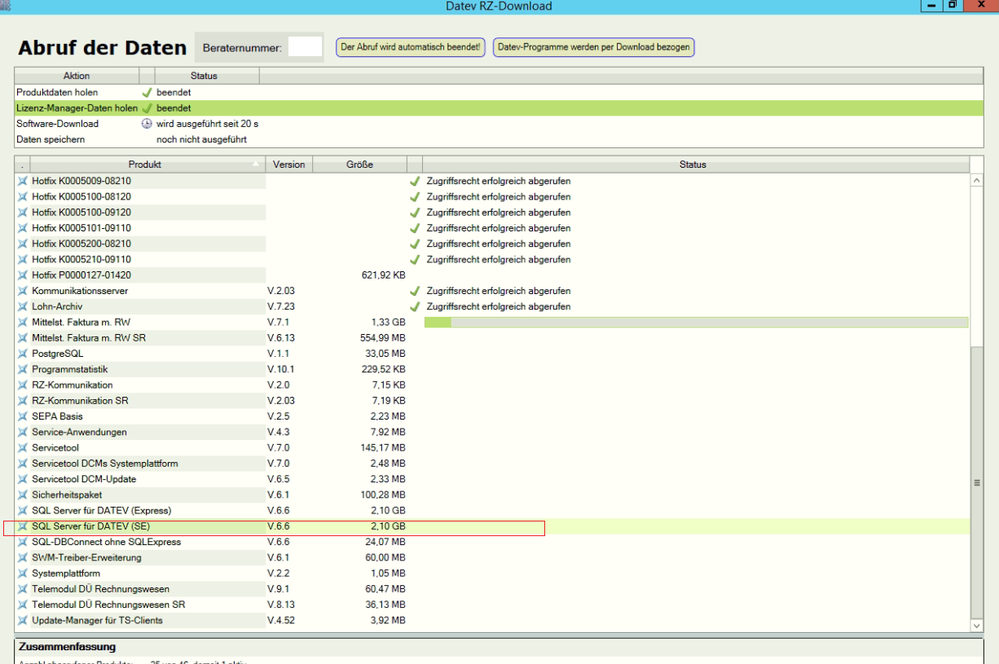Screen dimensions: 999x664
Task: Select Servicetool DCM-Update row
Action: [492, 479]
